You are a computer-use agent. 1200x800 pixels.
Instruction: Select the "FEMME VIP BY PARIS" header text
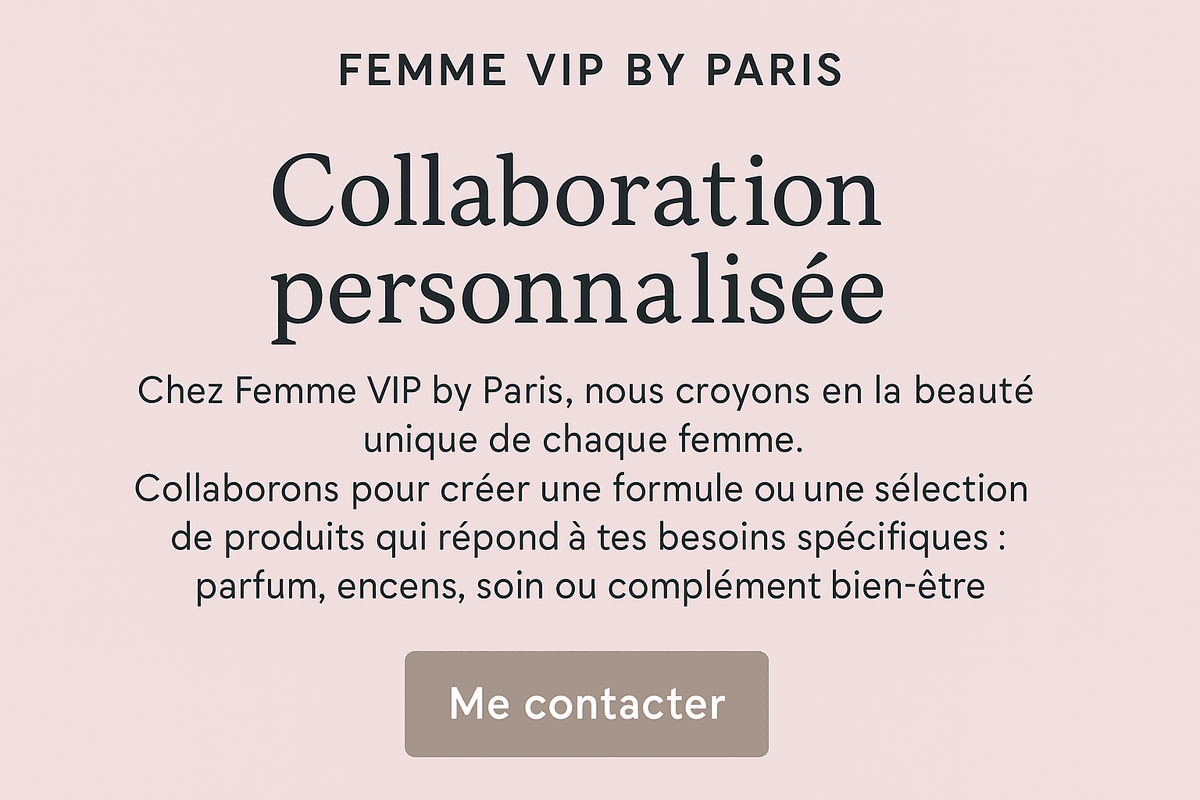[x=591, y=70]
